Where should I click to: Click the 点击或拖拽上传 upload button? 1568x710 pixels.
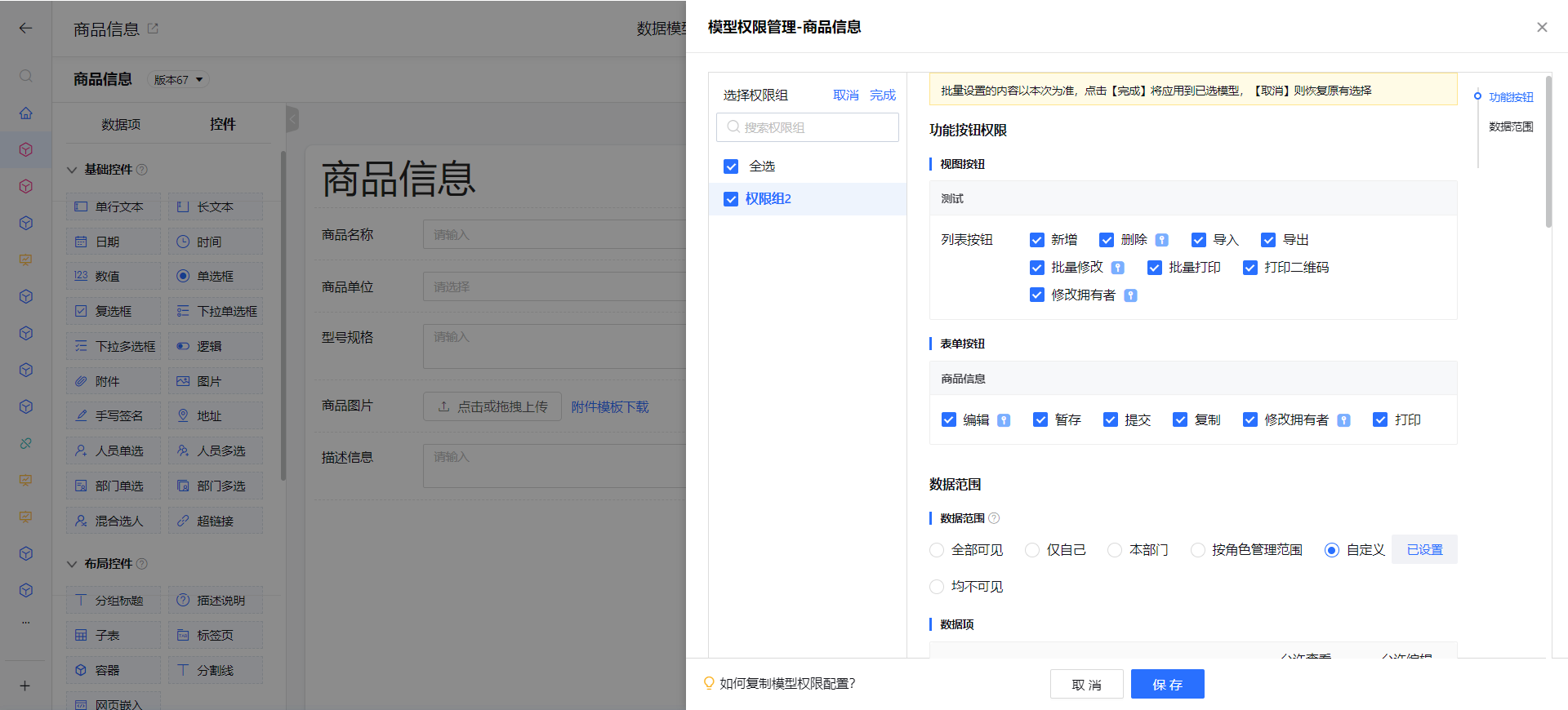coord(492,406)
